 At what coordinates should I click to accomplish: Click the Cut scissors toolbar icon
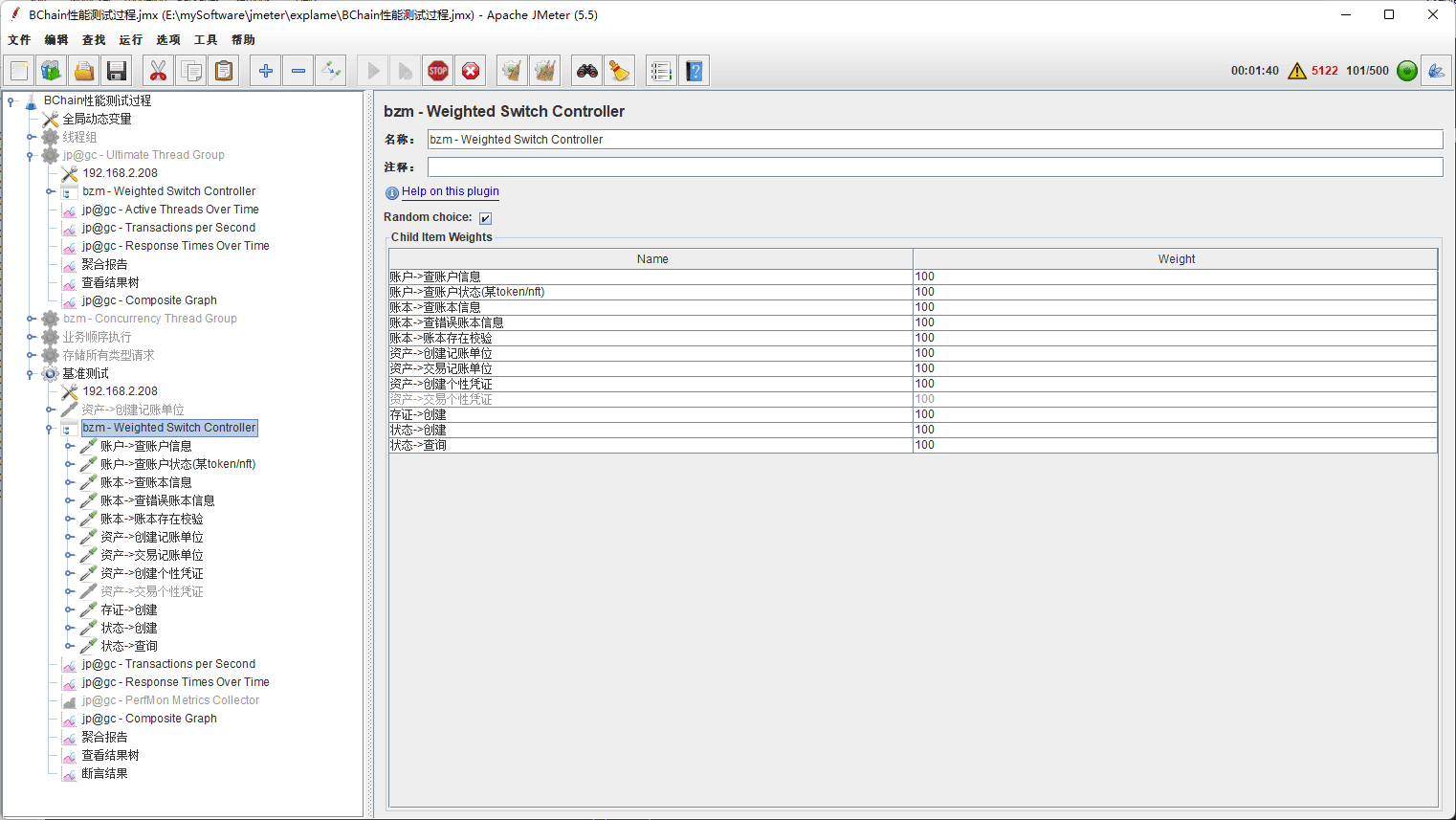pos(158,71)
